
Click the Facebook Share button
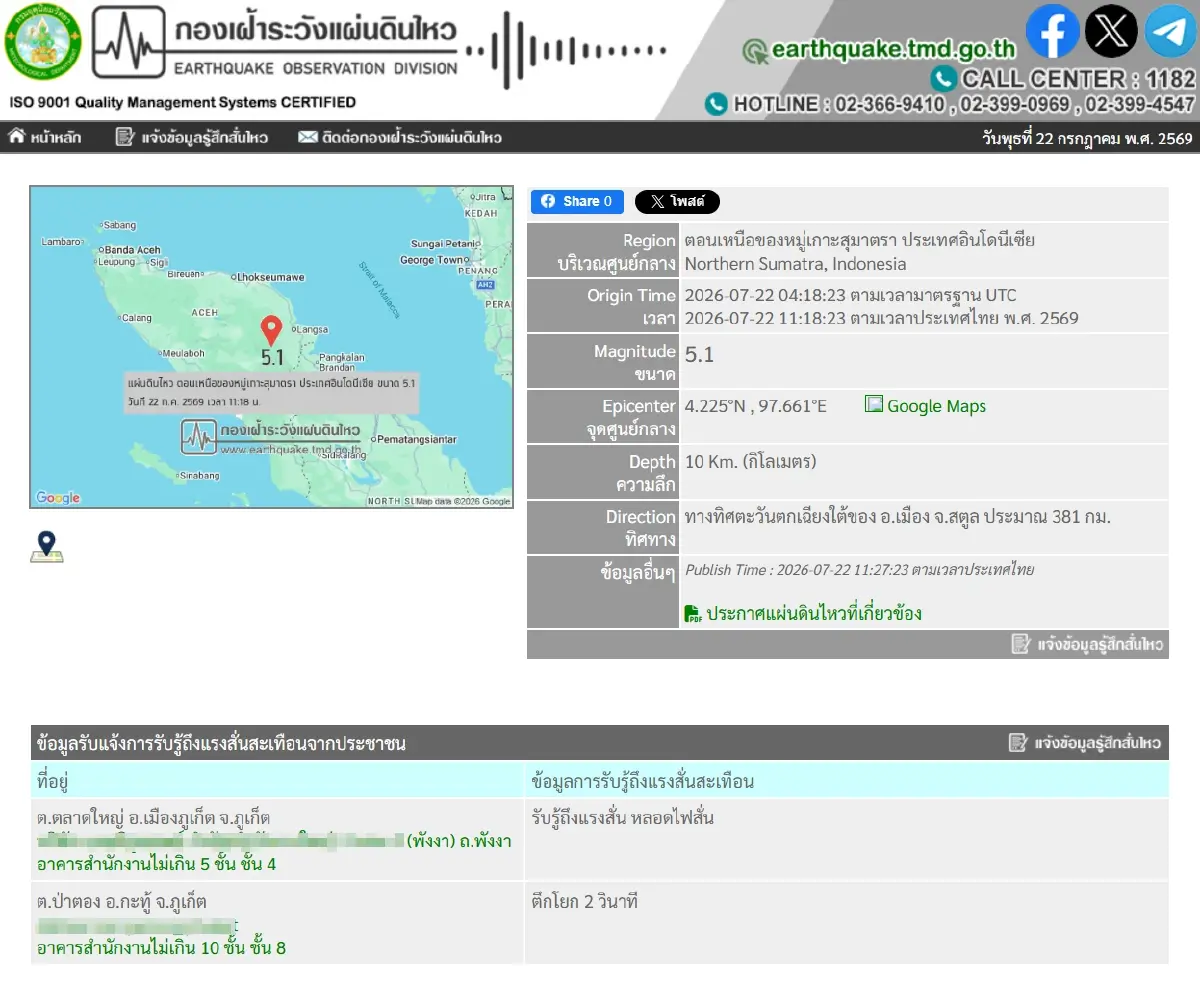(x=577, y=201)
